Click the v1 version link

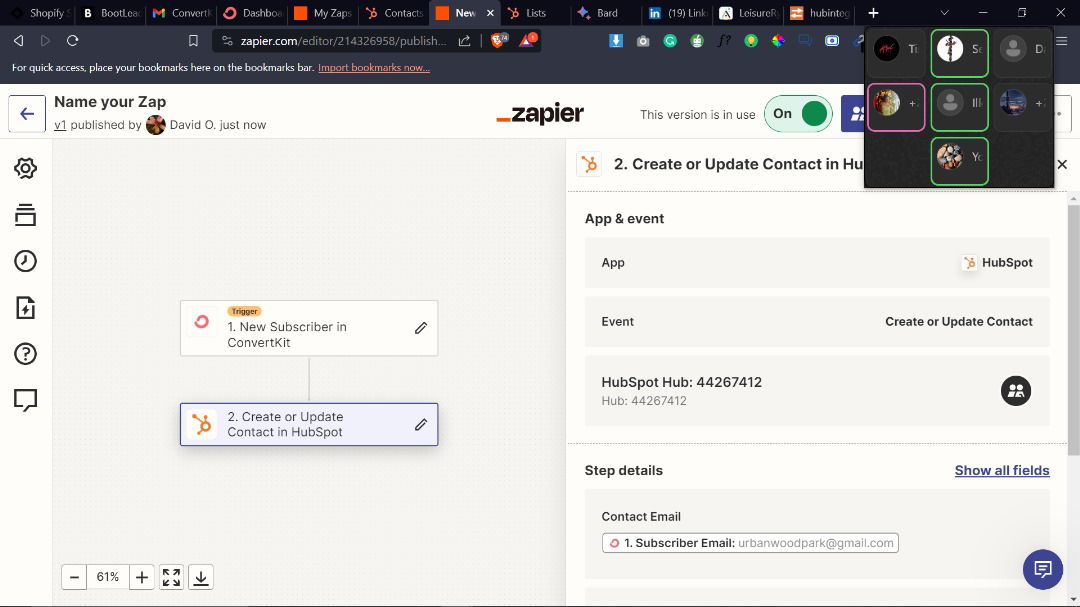[x=60, y=125]
